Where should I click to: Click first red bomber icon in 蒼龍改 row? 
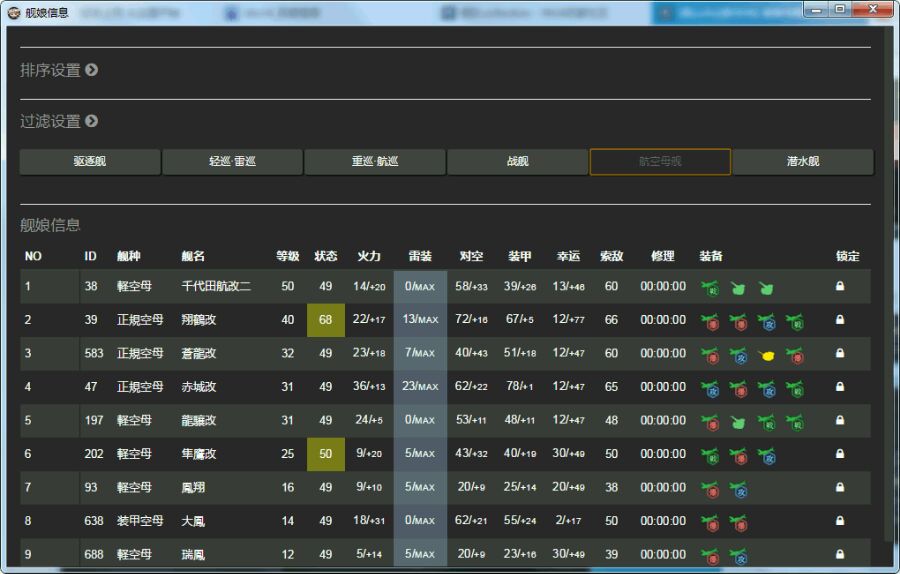(710, 355)
